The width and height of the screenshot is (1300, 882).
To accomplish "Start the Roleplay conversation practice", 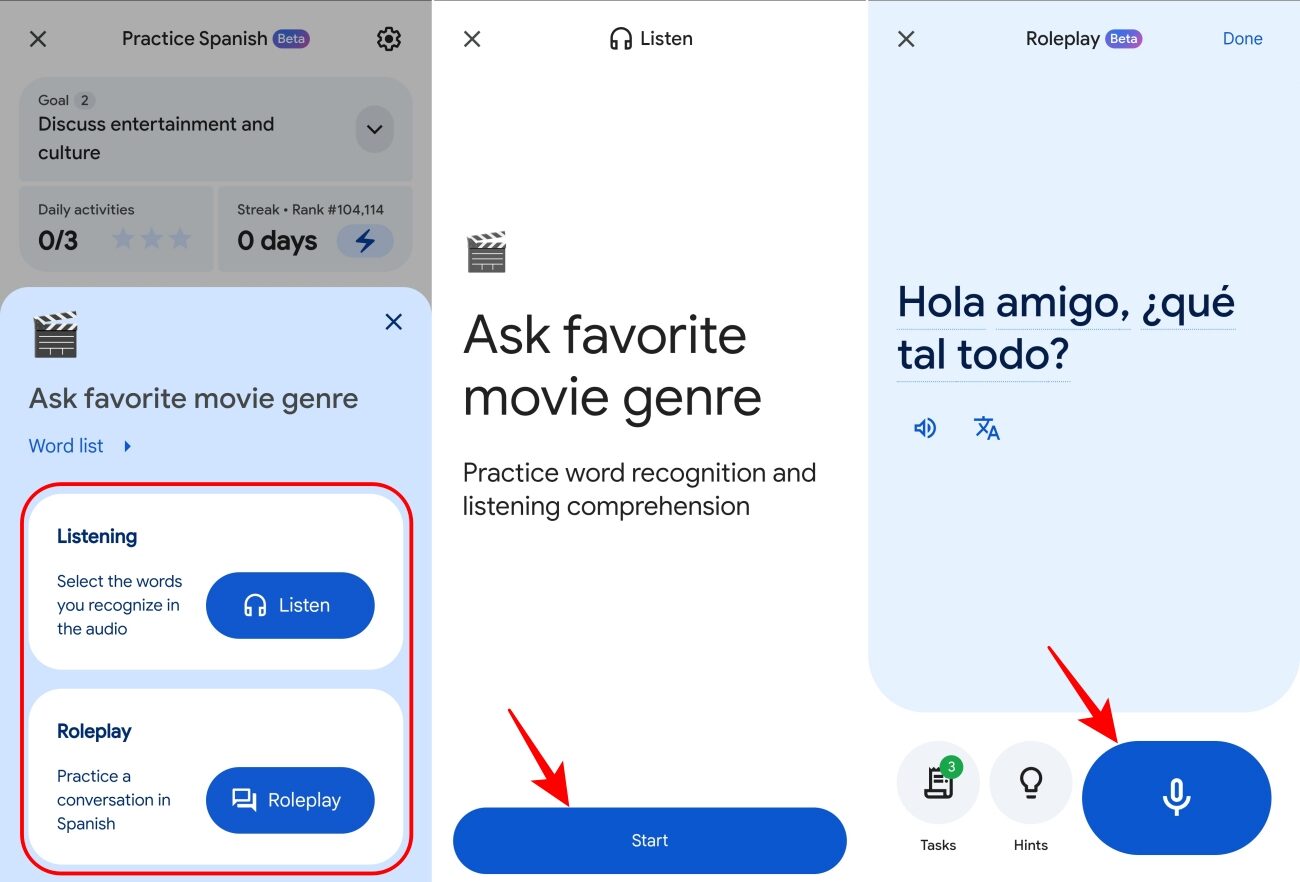I will [x=290, y=800].
